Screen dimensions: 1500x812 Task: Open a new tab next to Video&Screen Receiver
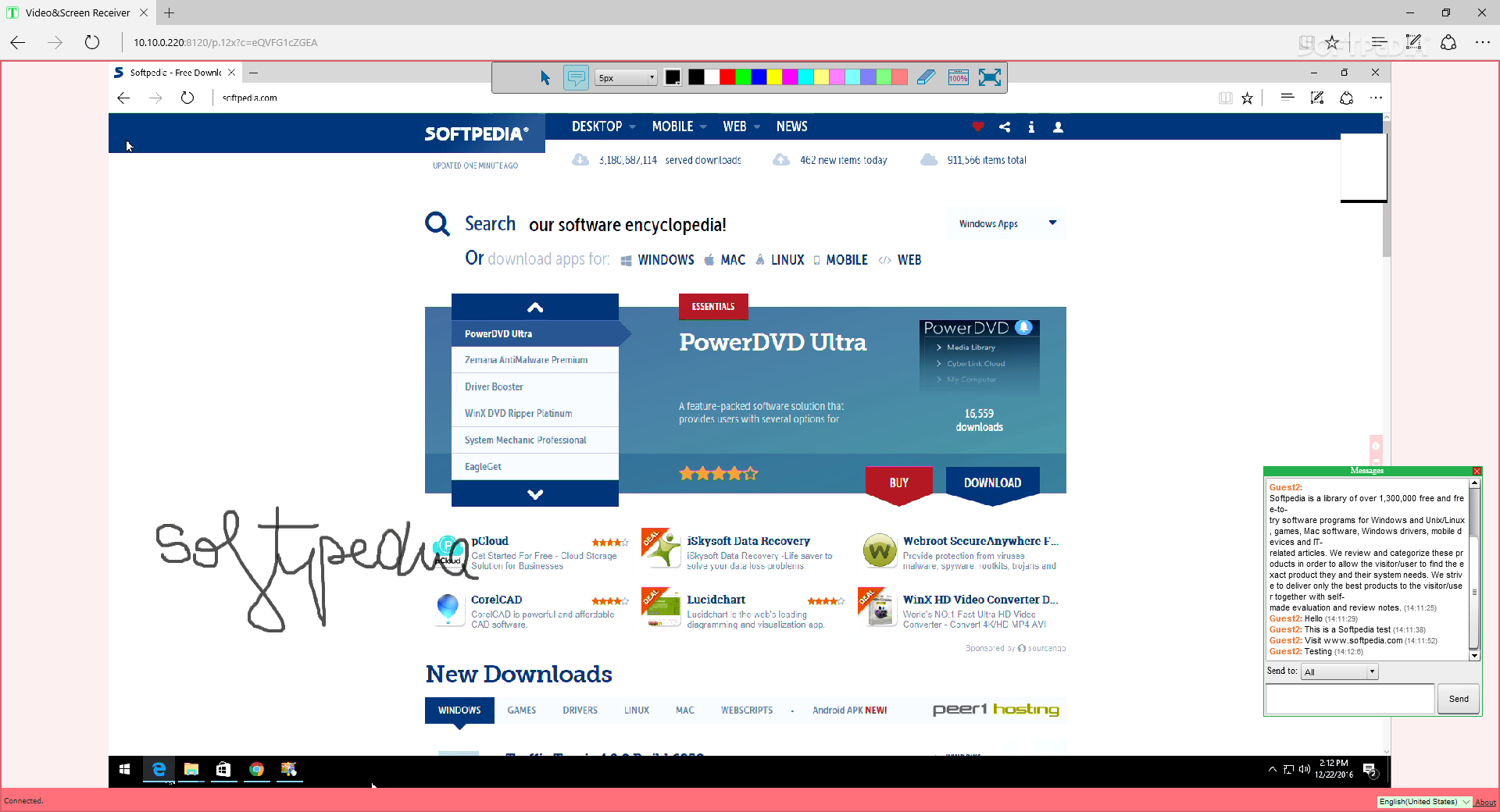pyautogui.click(x=169, y=12)
